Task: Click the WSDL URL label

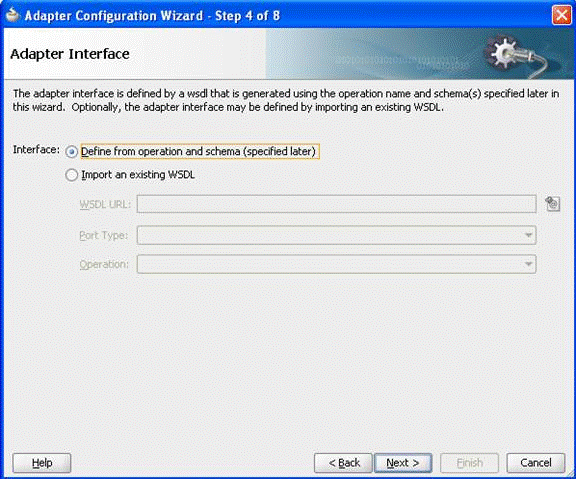Action: [105, 204]
